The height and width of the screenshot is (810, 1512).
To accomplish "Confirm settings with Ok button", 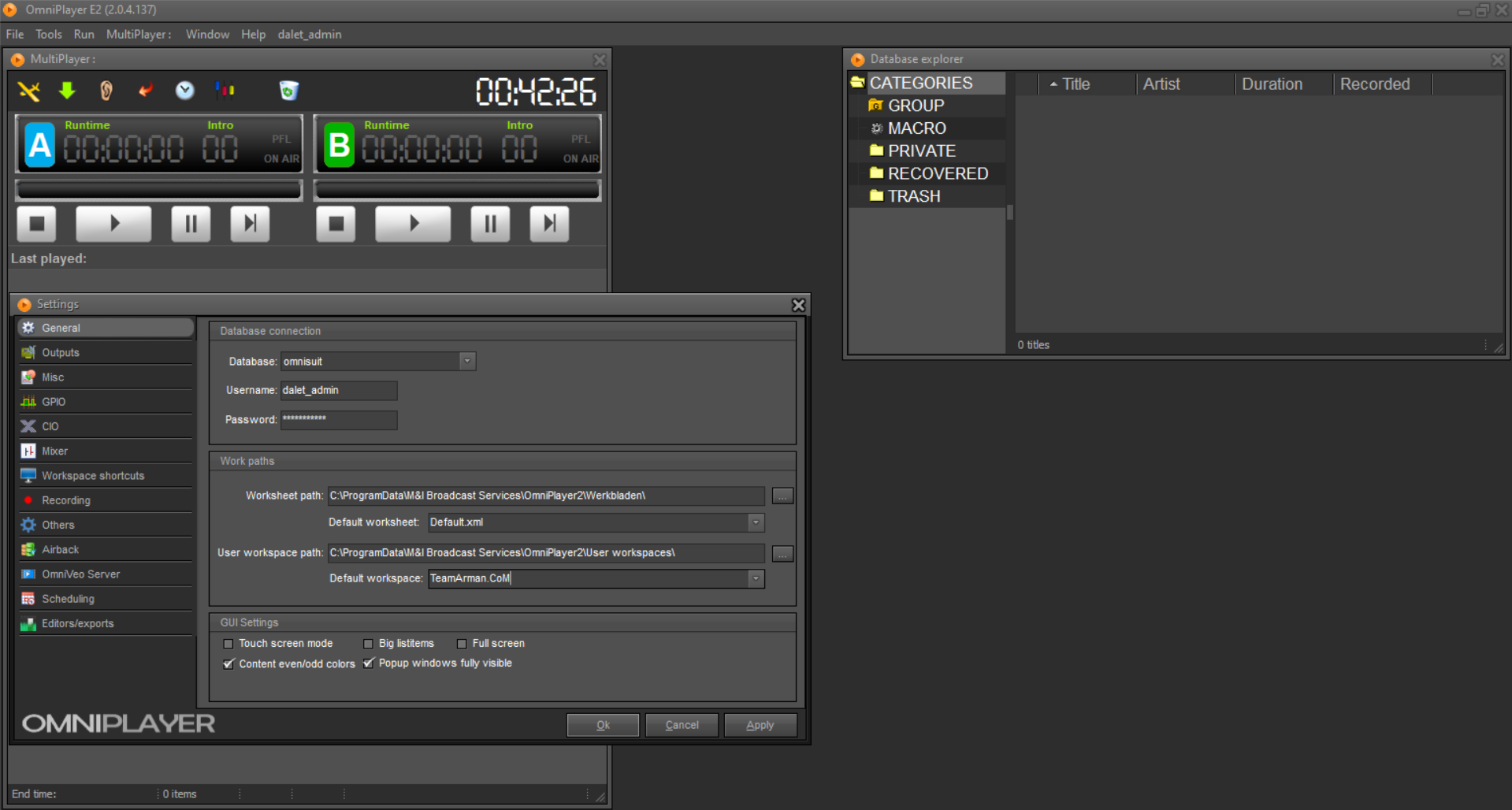I will (x=603, y=725).
